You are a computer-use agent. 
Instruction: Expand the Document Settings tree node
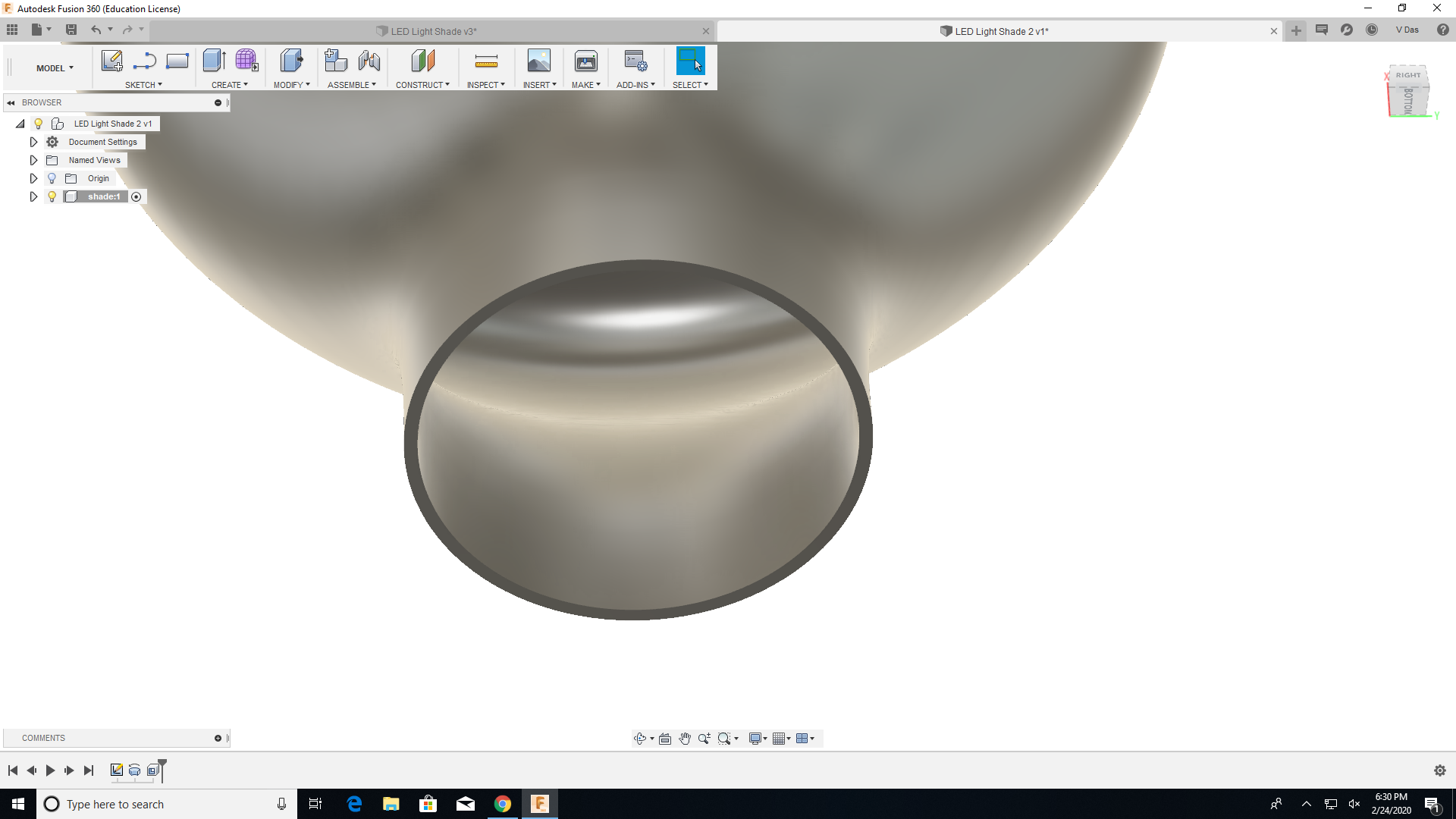[x=33, y=142]
